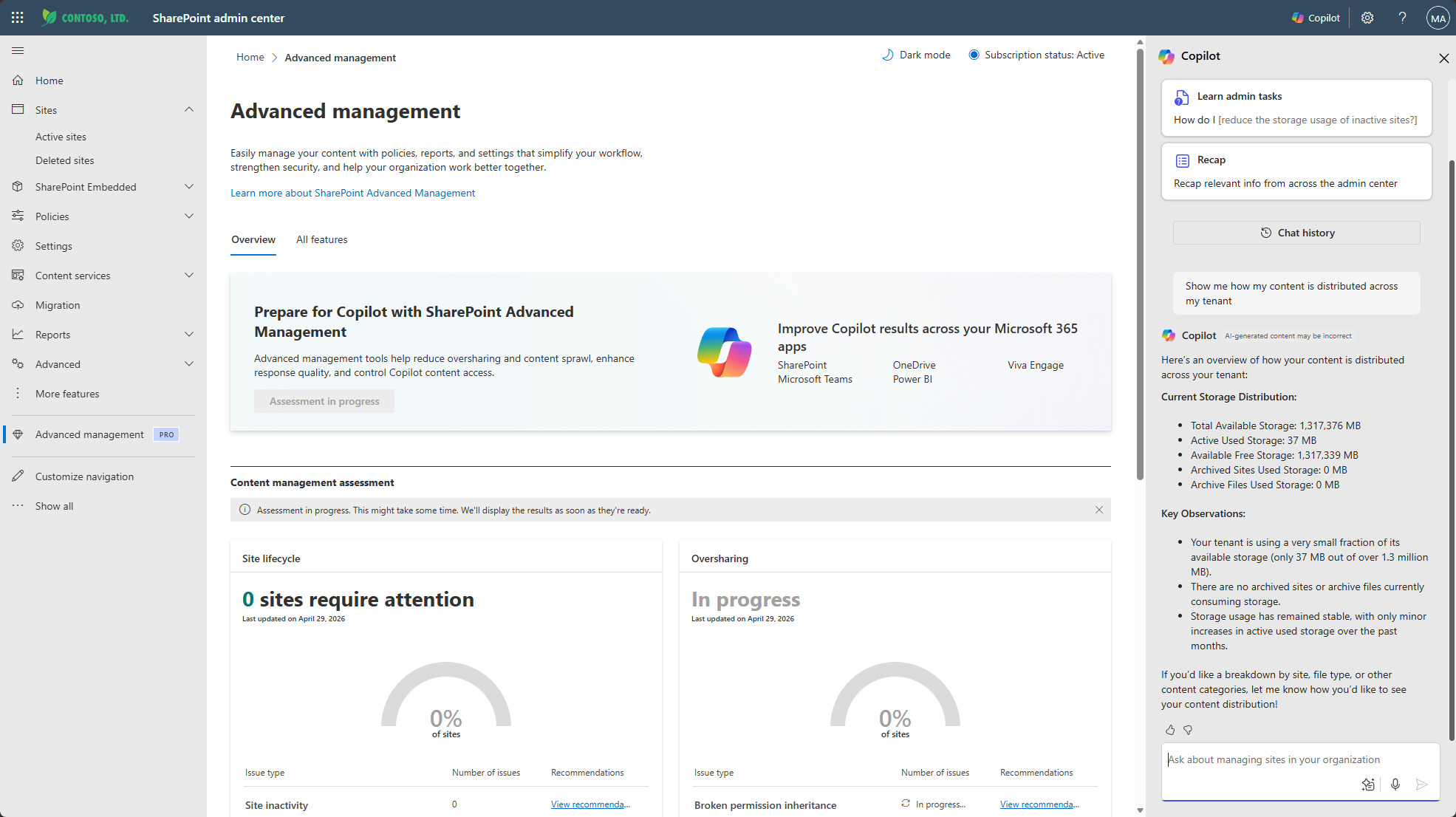Click the Assessment in progress button
Viewport: 1456px width, 817px height.
pyautogui.click(x=324, y=401)
